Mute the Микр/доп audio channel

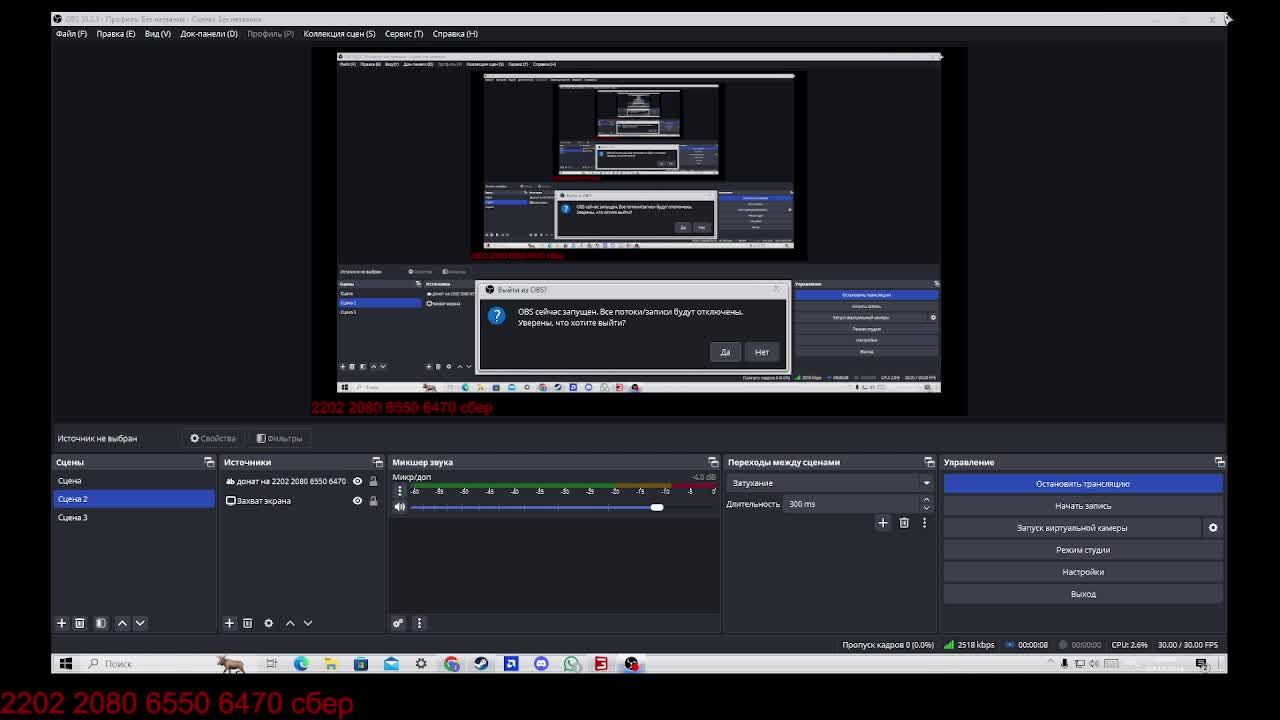point(400,507)
